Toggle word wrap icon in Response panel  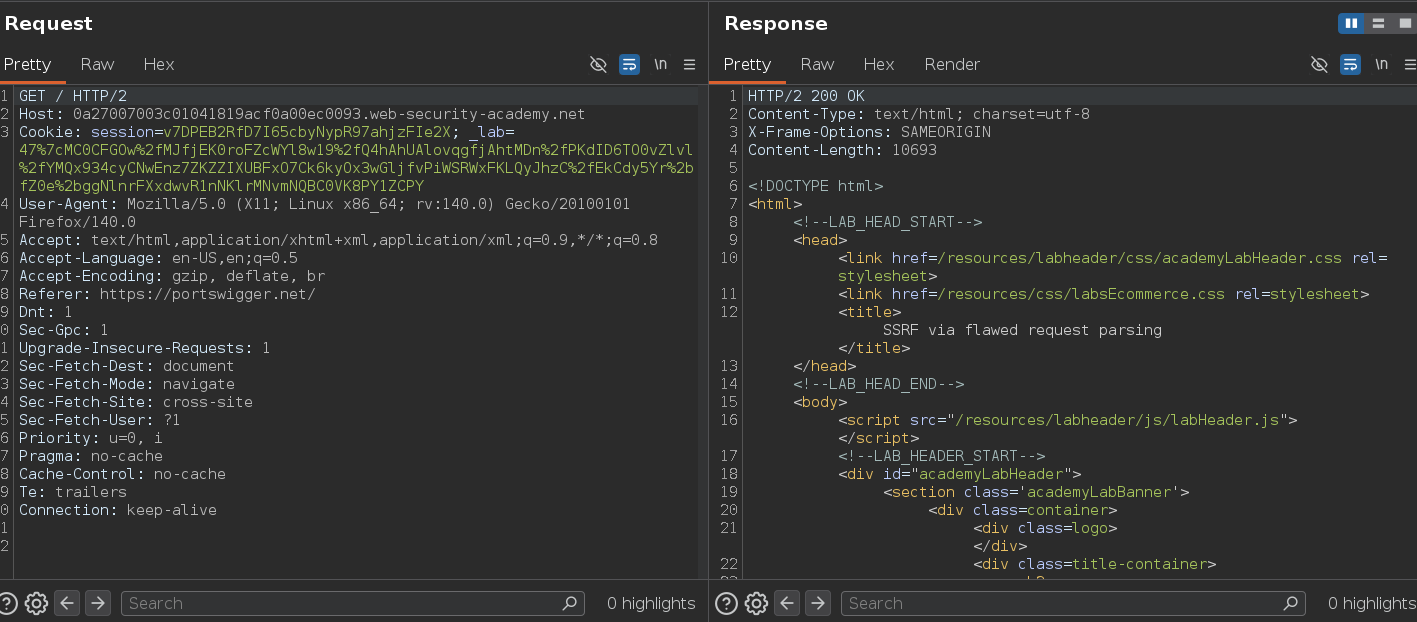point(1350,64)
